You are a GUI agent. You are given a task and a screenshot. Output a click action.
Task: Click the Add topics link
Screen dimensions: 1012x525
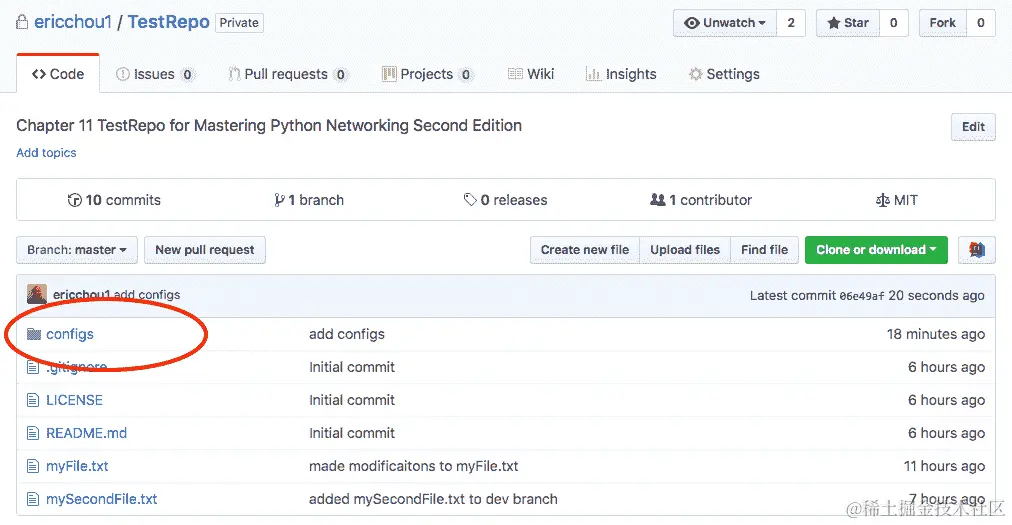(46, 153)
